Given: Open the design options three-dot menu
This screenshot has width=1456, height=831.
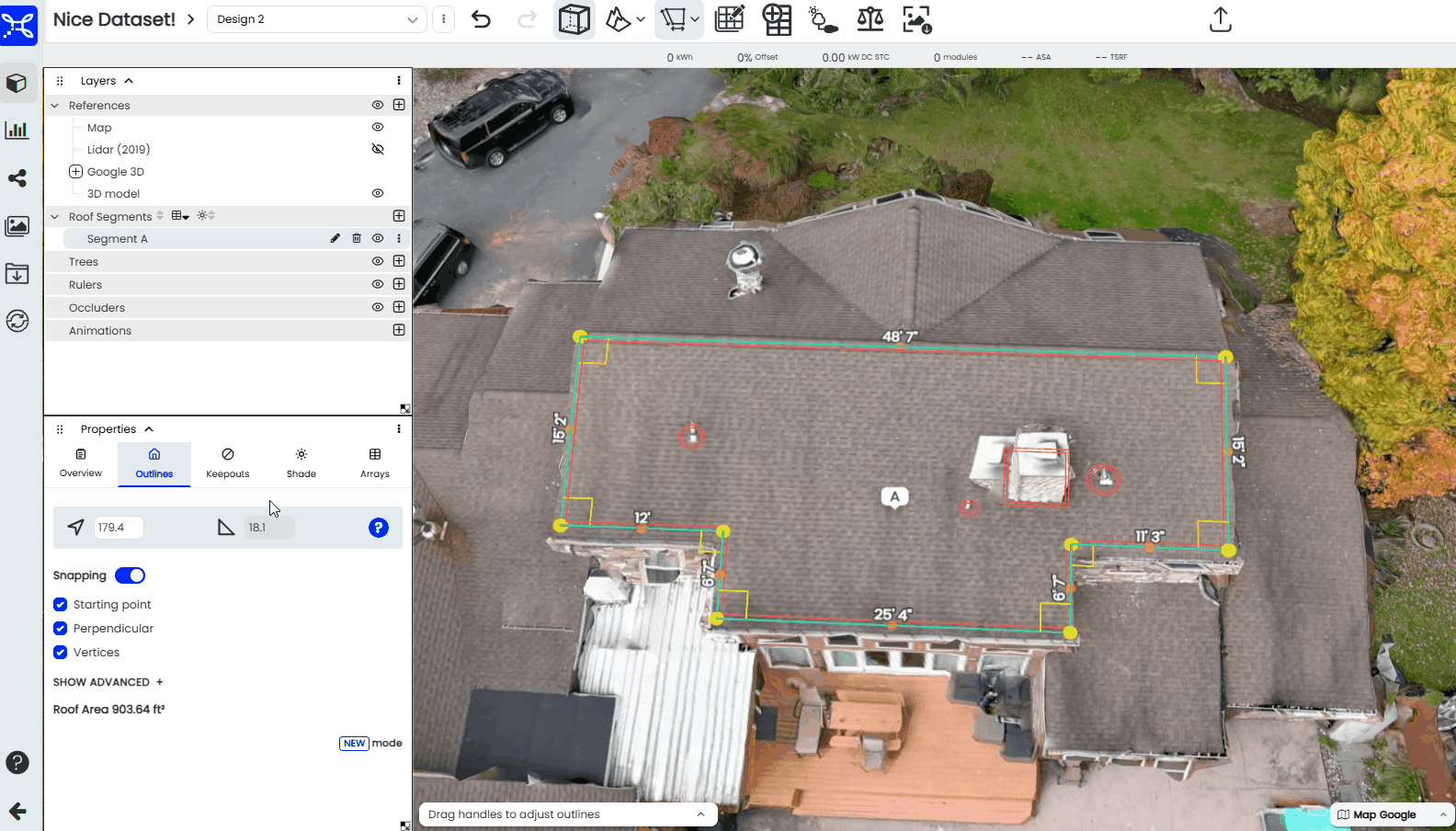Looking at the screenshot, I should (444, 19).
